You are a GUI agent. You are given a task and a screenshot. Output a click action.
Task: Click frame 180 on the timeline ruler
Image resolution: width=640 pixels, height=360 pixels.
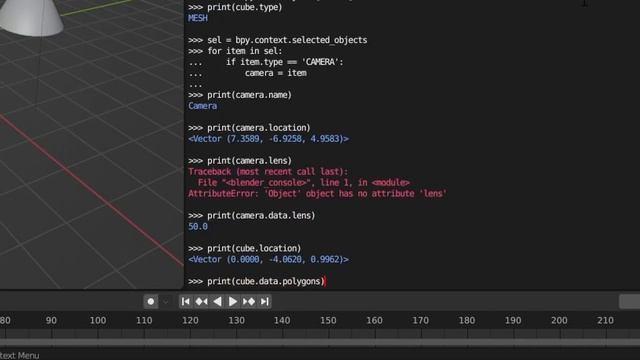coord(467,320)
